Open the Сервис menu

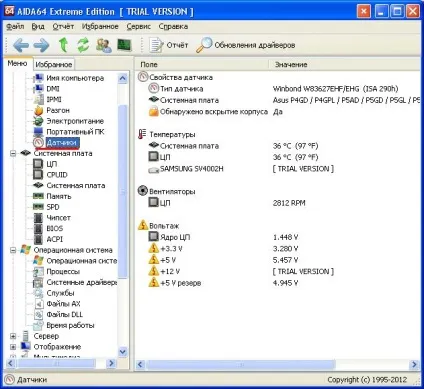click(x=139, y=26)
